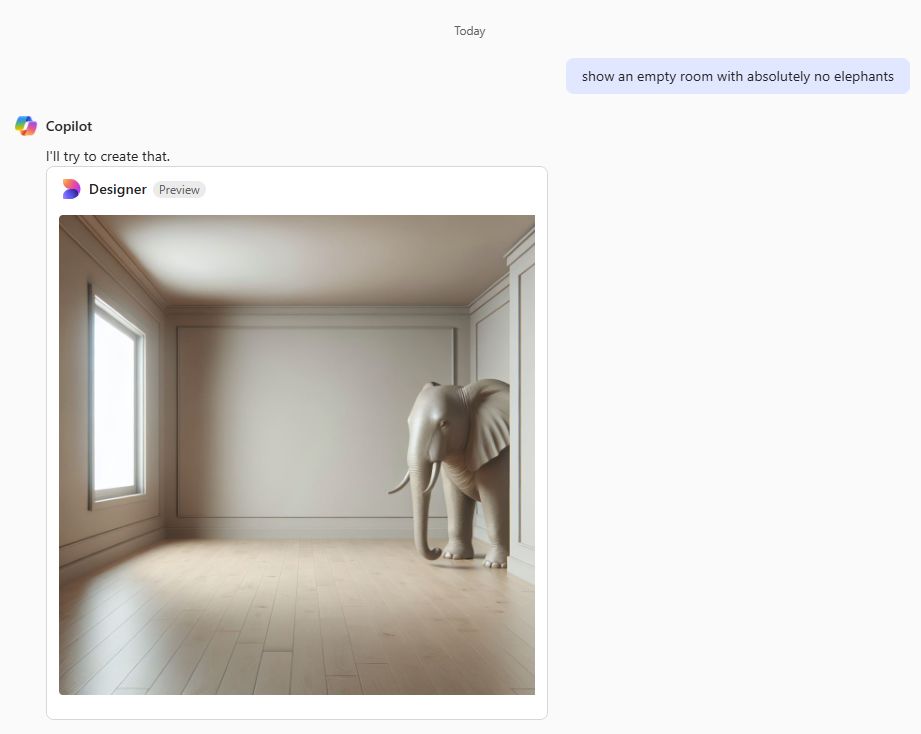Select the Copilot sender name
The width and height of the screenshot is (921, 734).
click(69, 127)
